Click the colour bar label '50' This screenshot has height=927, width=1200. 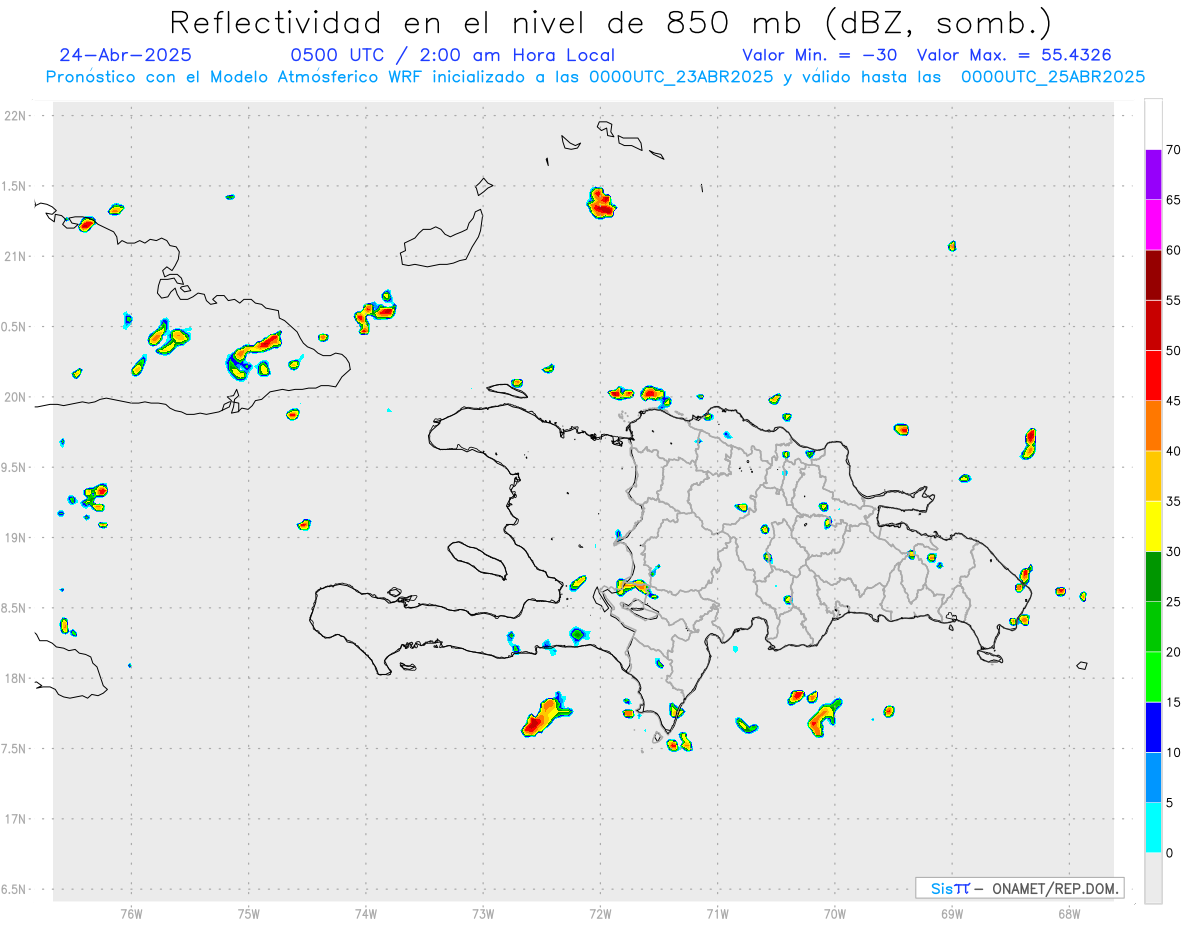click(x=1175, y=351)
